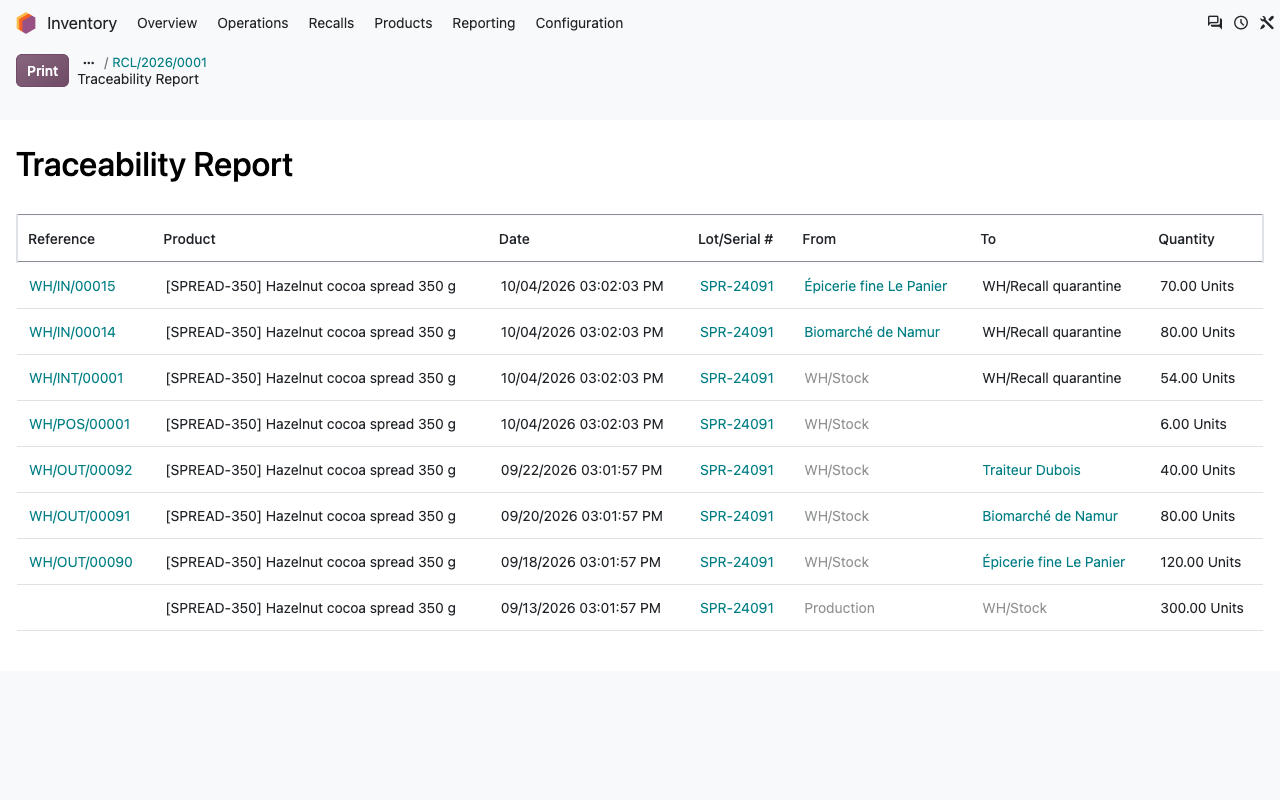1280x800 pixels.
Task: Open reference WH/OUT/00091
Action: click(80, 516)
